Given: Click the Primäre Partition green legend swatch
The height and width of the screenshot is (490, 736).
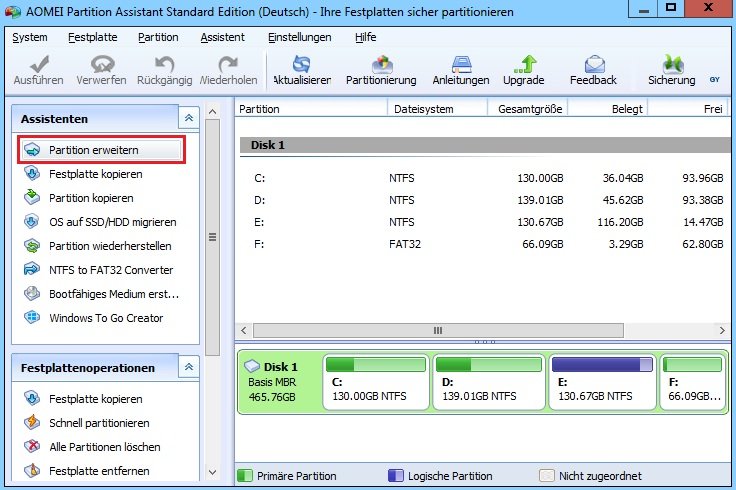Looking at the screenshot, I should click(x=245, y=475).
